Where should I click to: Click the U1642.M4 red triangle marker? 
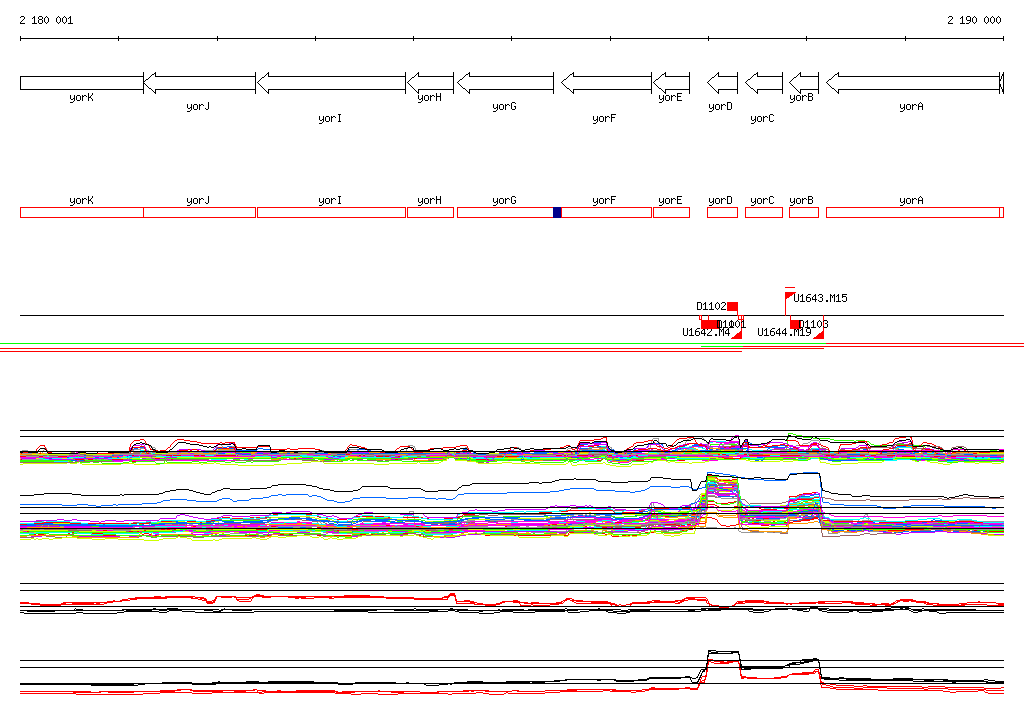(737, 334)
